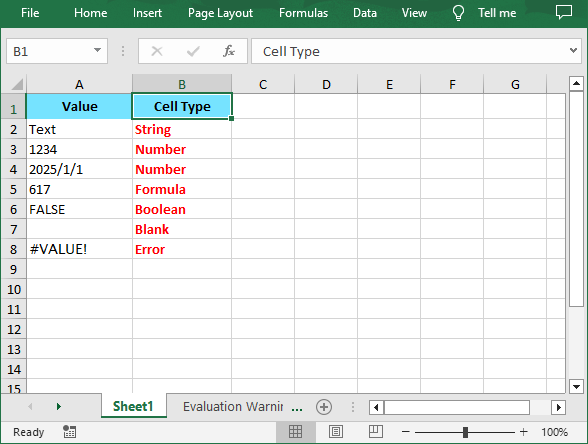588x444 pixels.
Task: Click horizontal scrollbar right arrow
Action: point(558,407)
